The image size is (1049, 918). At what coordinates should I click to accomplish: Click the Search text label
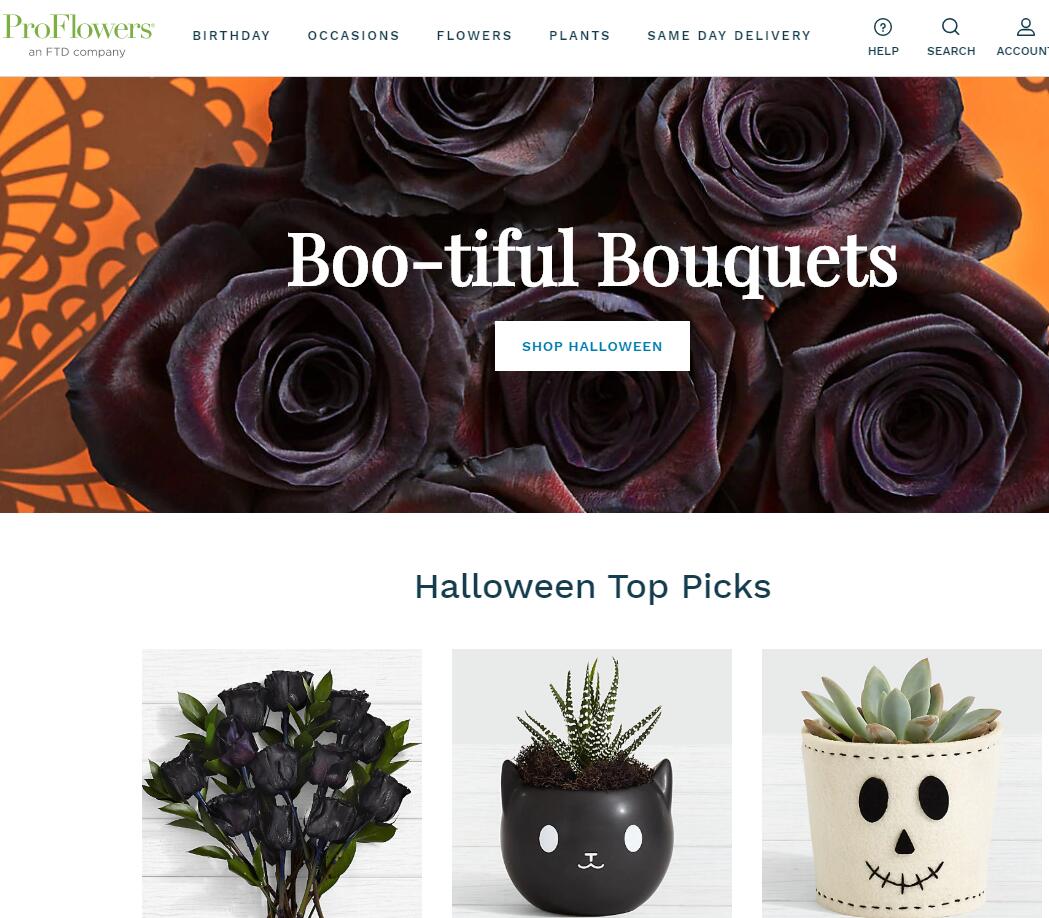point(951,51)
